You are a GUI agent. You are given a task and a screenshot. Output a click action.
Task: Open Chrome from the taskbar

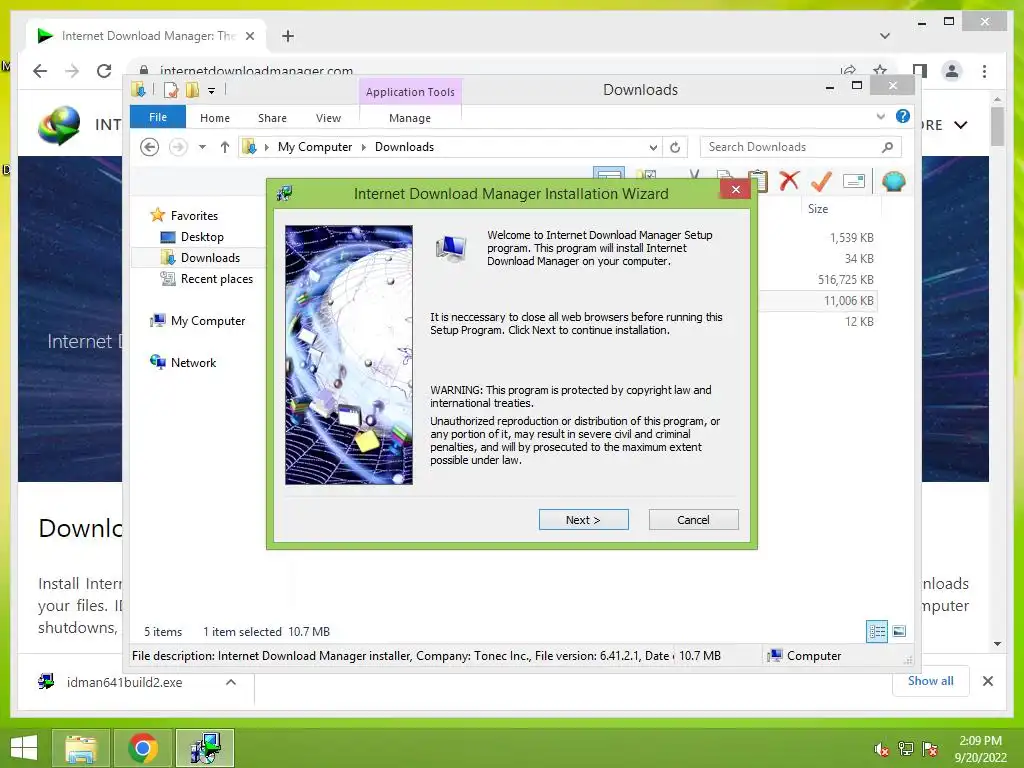coord(143,748)
